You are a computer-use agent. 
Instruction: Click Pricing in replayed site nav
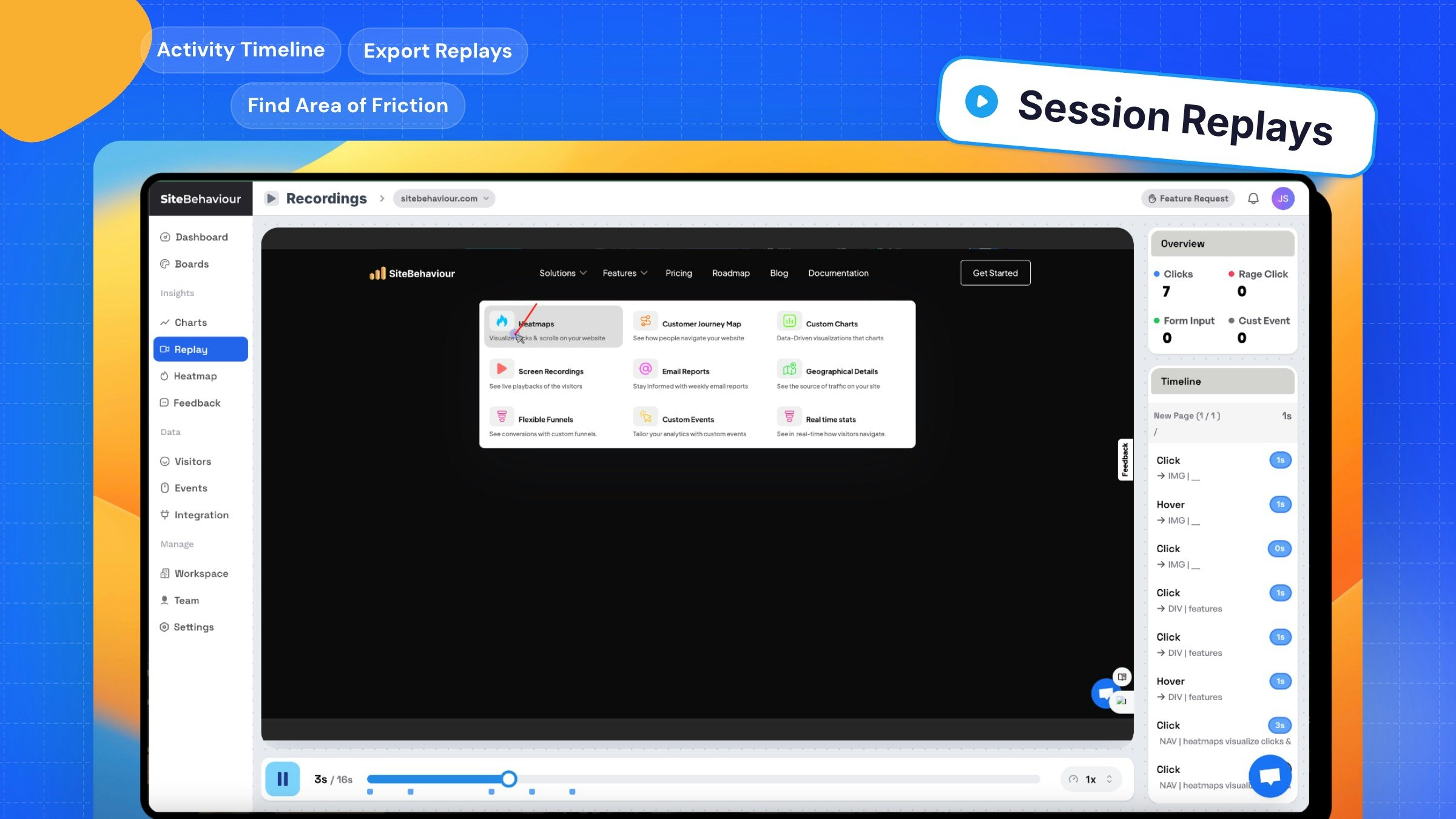[678, 273]
